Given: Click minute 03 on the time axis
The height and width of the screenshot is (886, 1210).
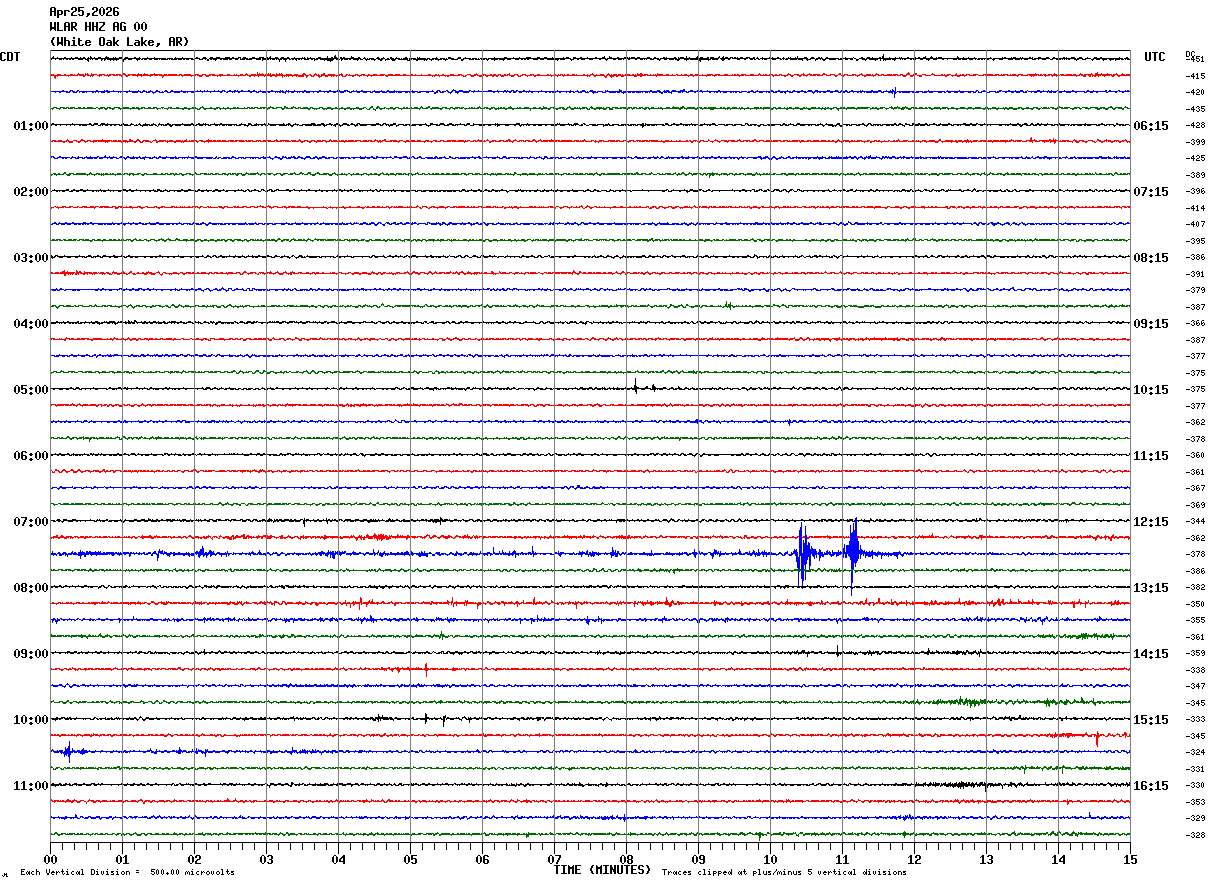Looking at the screenshot, I should pyautogui.click(x=266, y=859).
